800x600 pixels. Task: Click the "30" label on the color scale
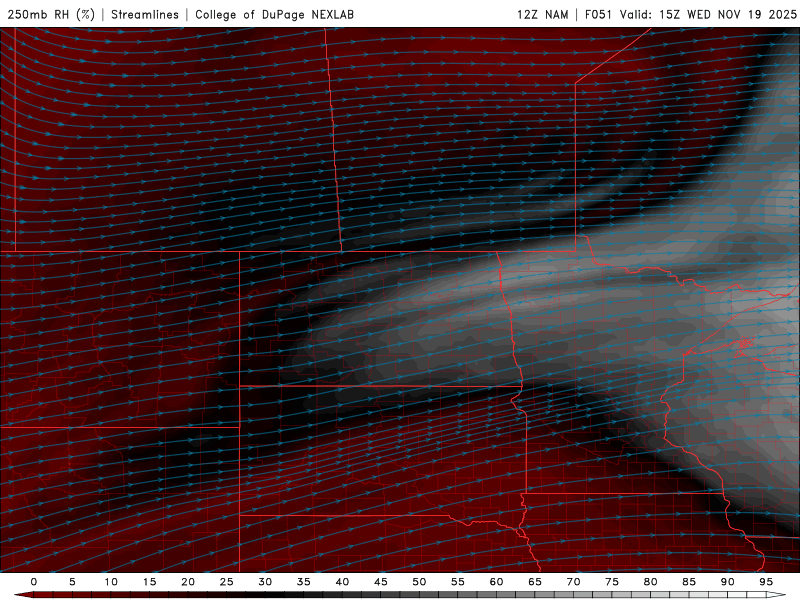tap(265, 582)
